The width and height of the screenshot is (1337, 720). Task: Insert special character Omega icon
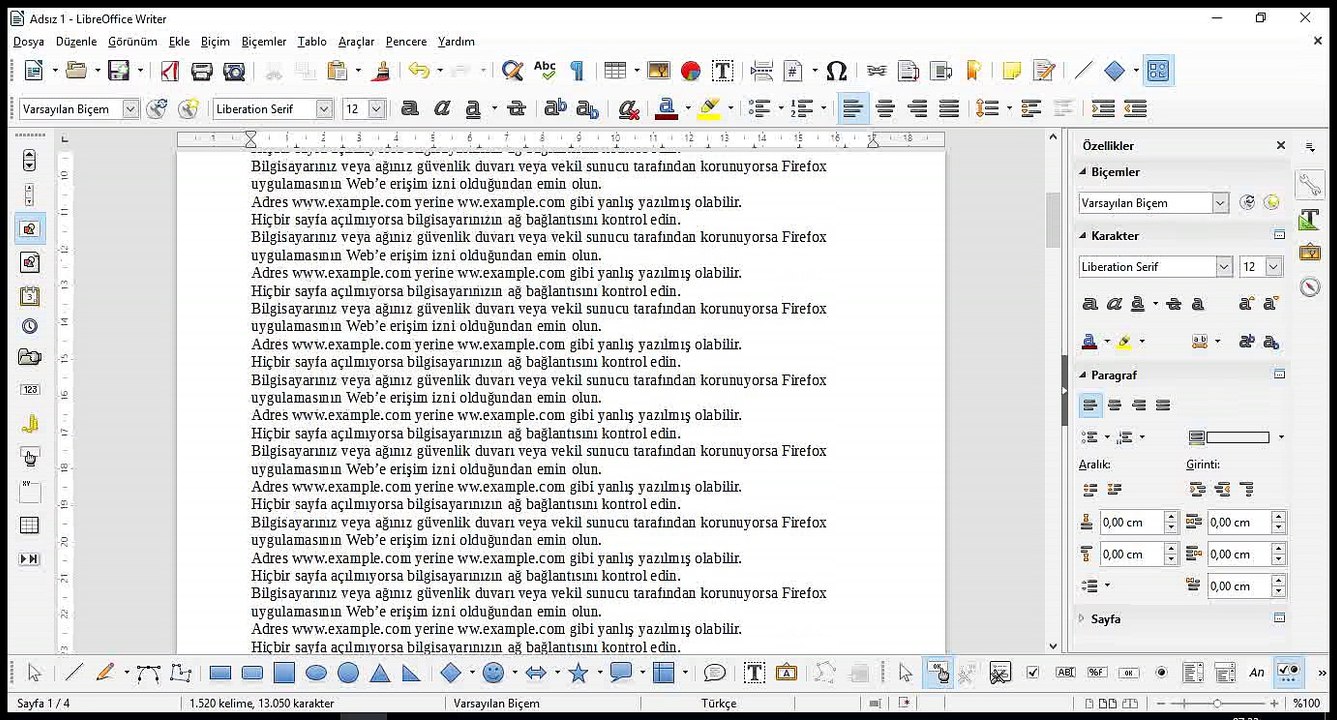click(x=837, y=71)
